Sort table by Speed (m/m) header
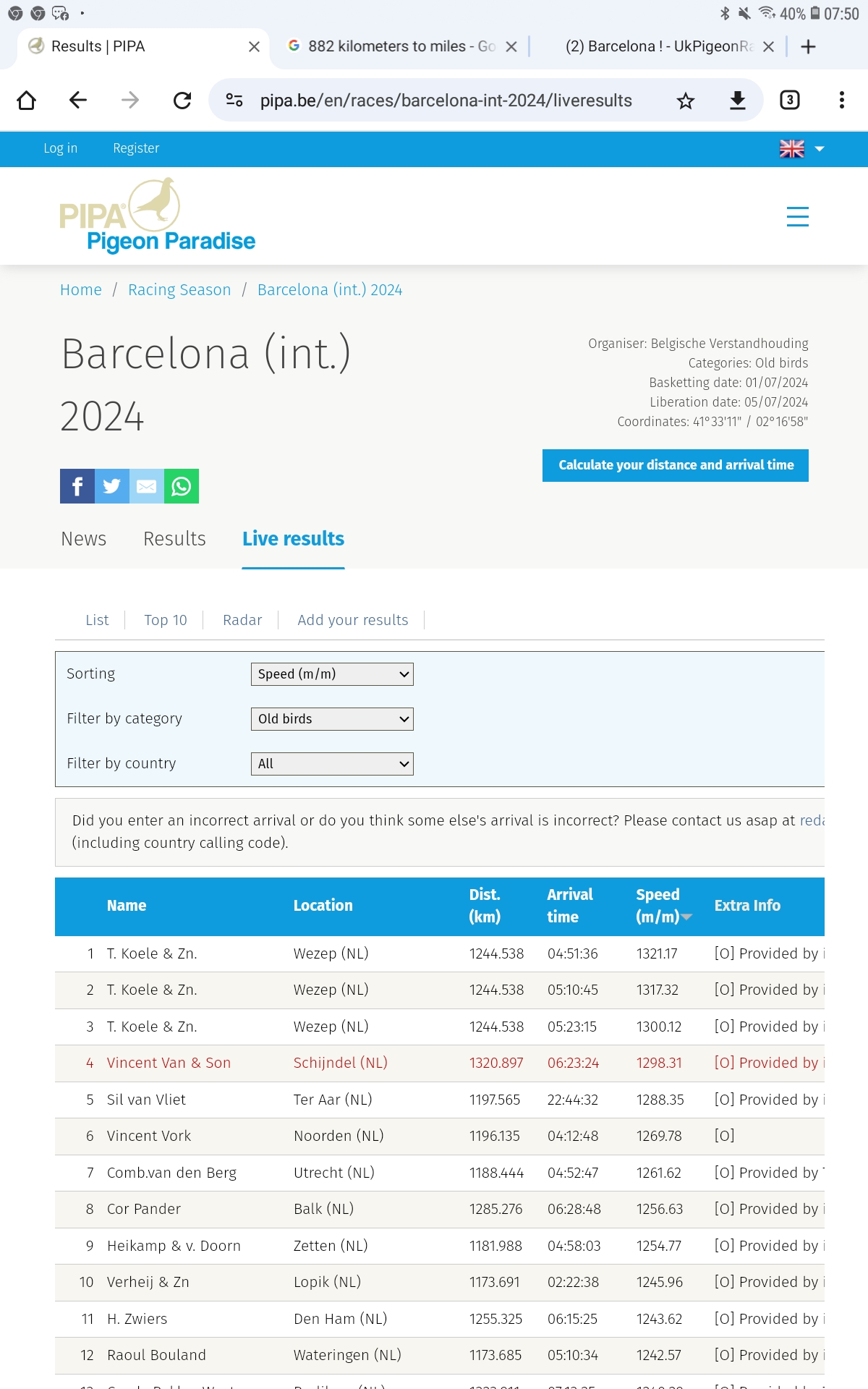This screenshot has height=1389, width=868. click(x=663, y=906)
